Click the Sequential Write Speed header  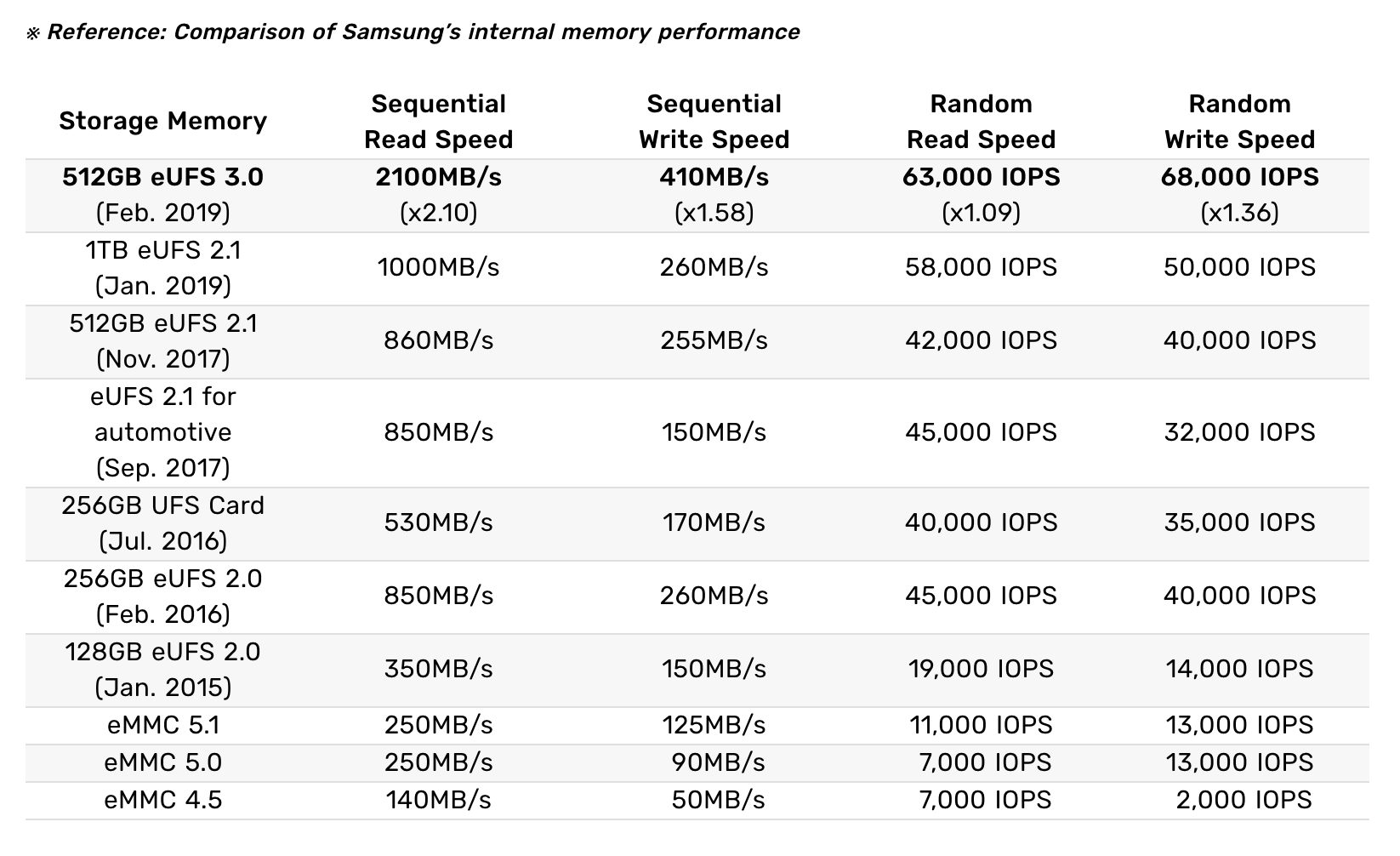coord(714,121)
